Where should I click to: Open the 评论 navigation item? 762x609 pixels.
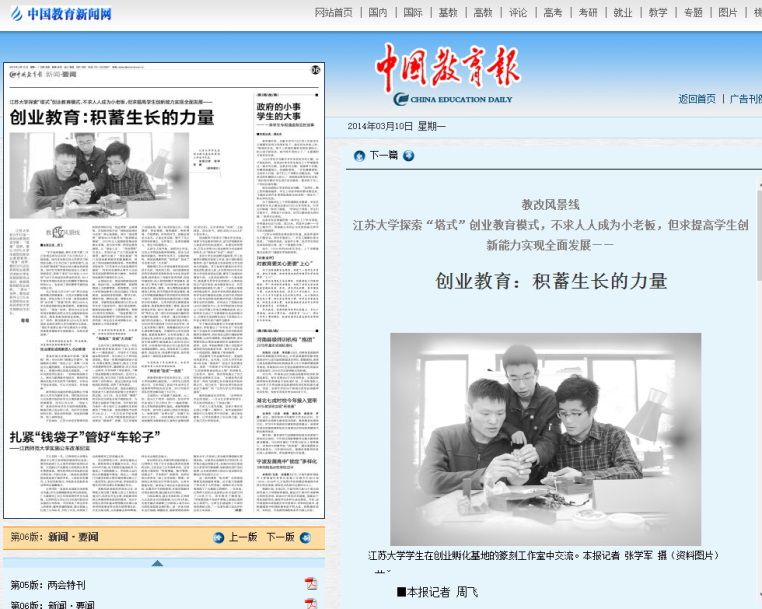[517, 13]
